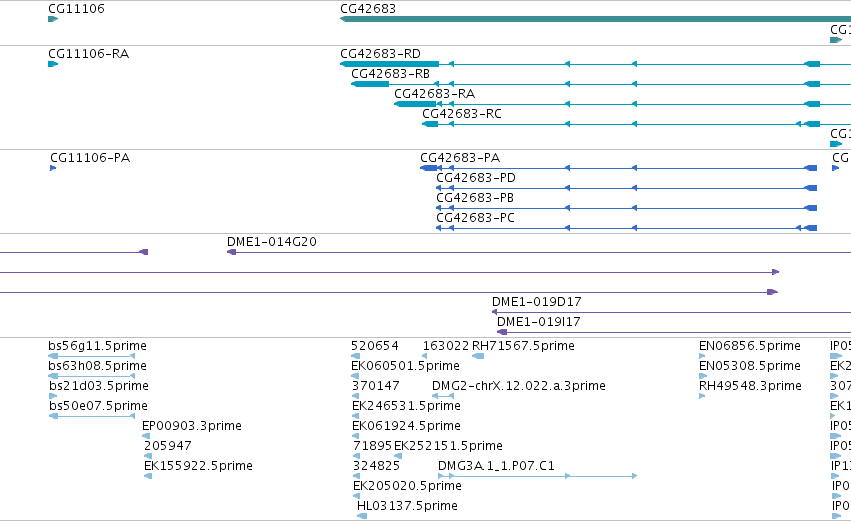Select the DME1-014G20 clone label
Screen dimensions: 851x521
(x=272, y=242)
